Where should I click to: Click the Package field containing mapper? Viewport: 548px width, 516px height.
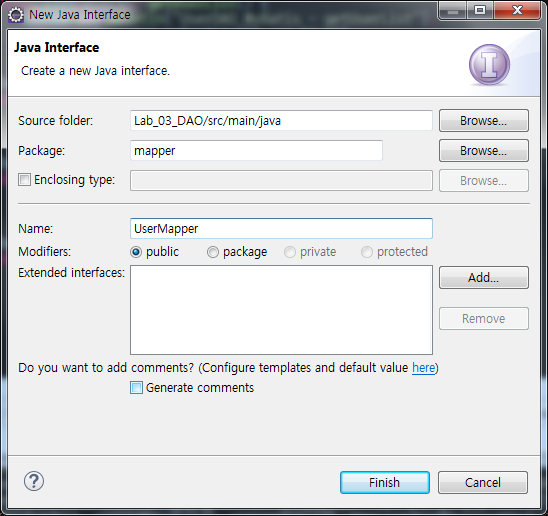256,151
